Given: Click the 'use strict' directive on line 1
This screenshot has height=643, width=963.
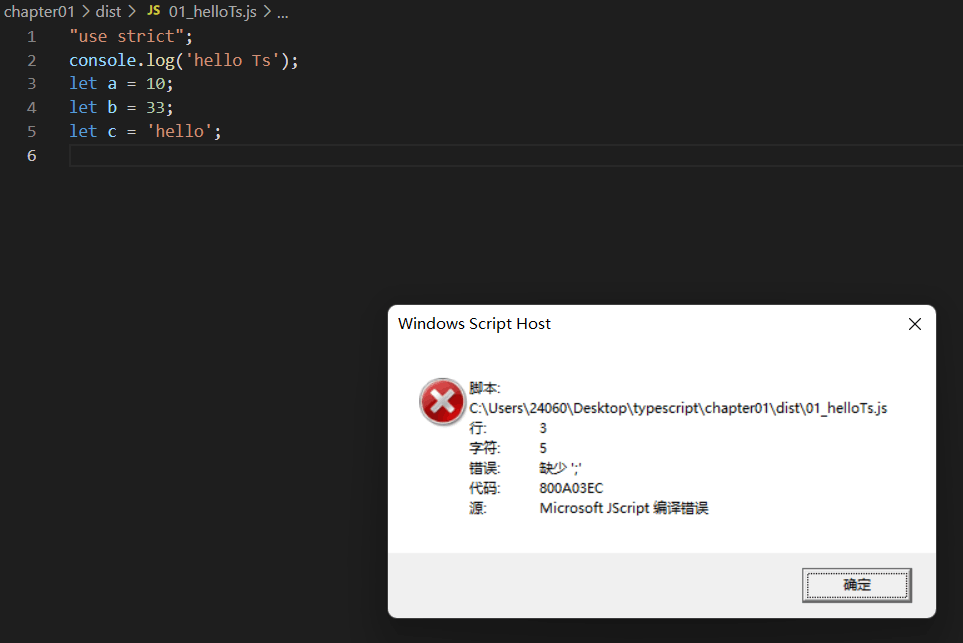Looking at the screenshot, I should pyautogui.click(x=128, y=36).
